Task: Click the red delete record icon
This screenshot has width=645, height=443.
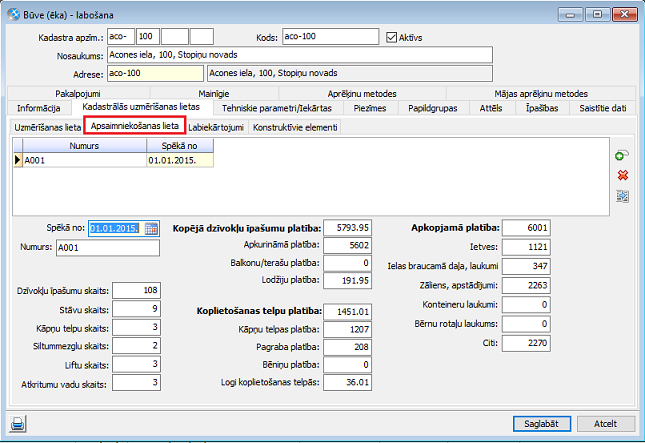Action: click(621, 176)
